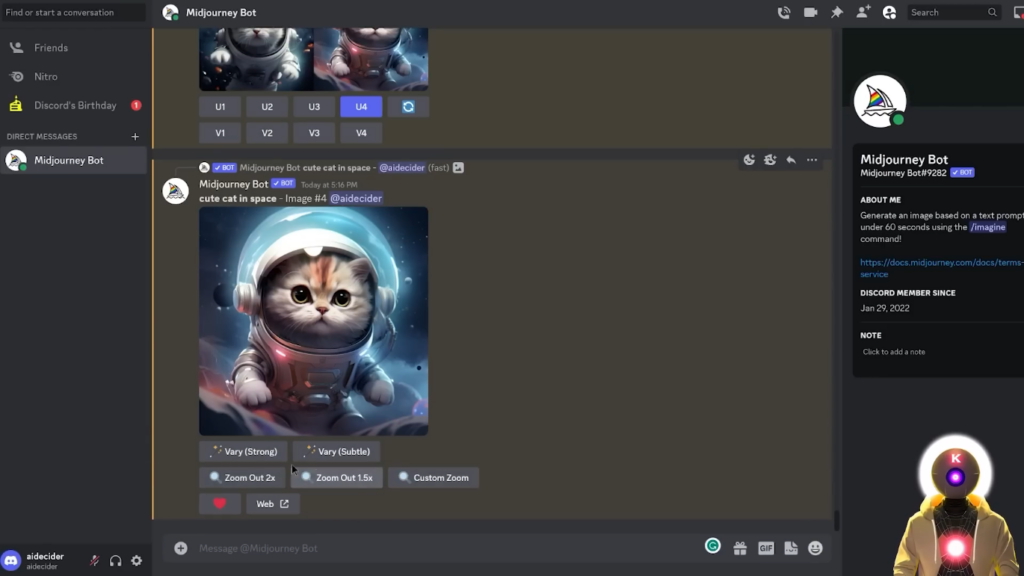Create a new DM with the plus icon
This screenshot has height=576, width=1024.
[x=135, y=136]
